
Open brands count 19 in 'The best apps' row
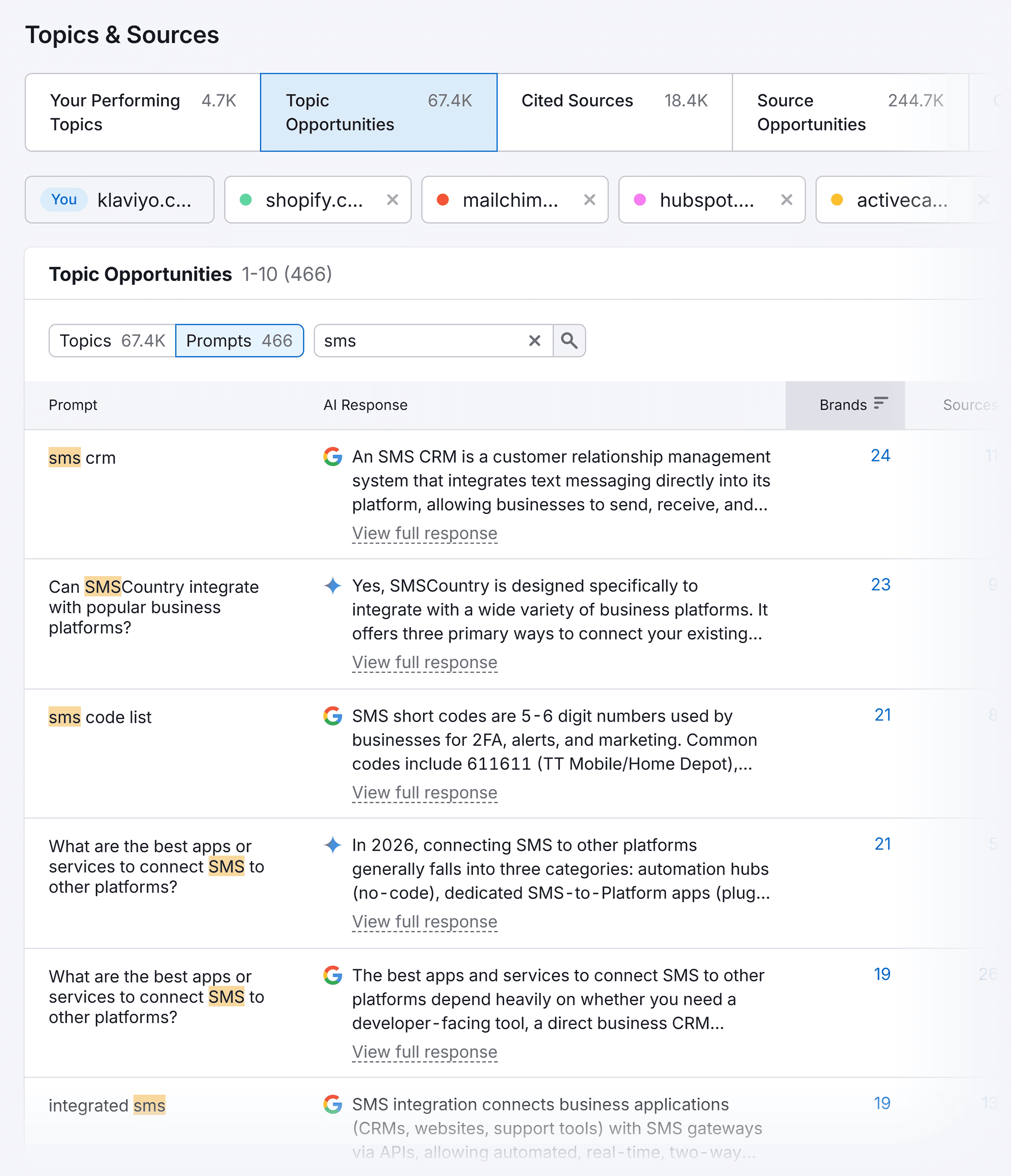[x=882, y=974]
